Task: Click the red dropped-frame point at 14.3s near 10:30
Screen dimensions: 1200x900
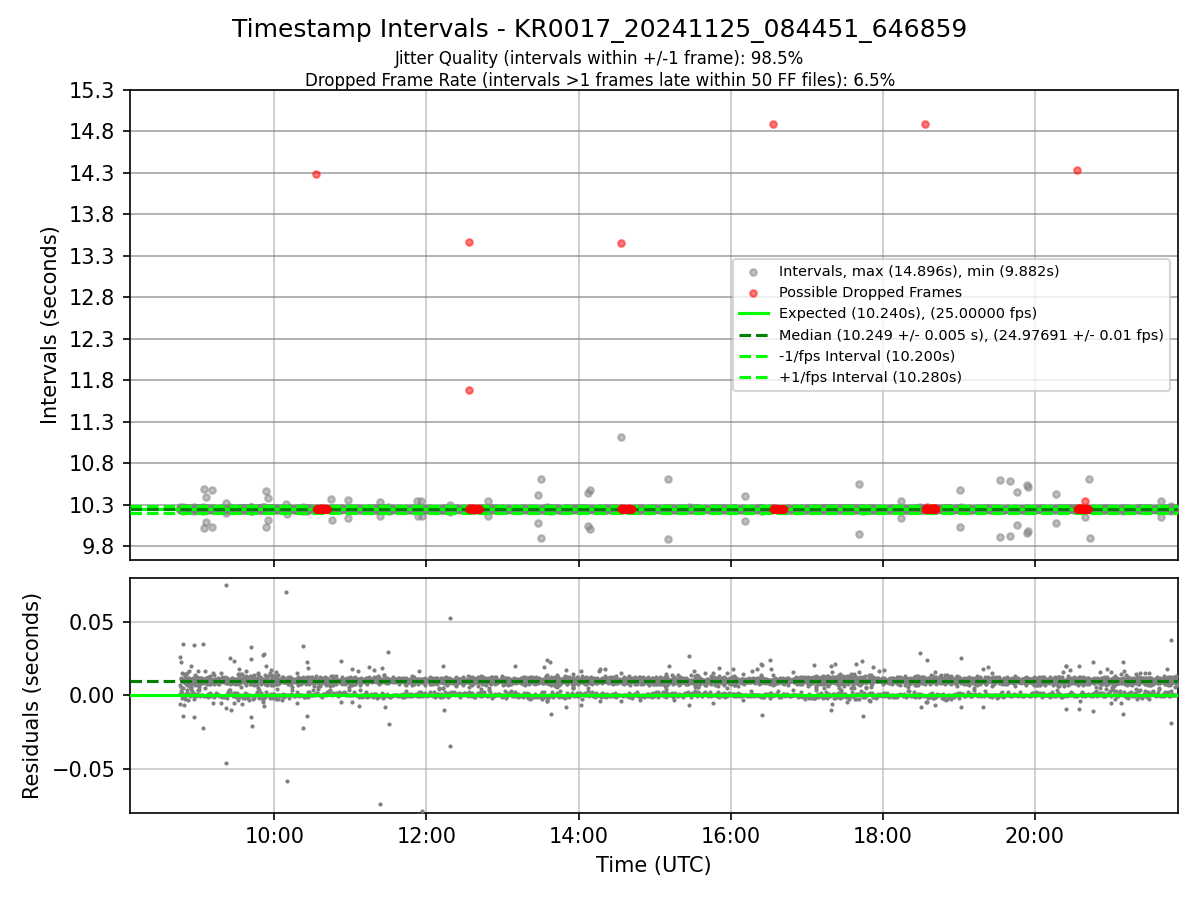Action: (316, 174)
